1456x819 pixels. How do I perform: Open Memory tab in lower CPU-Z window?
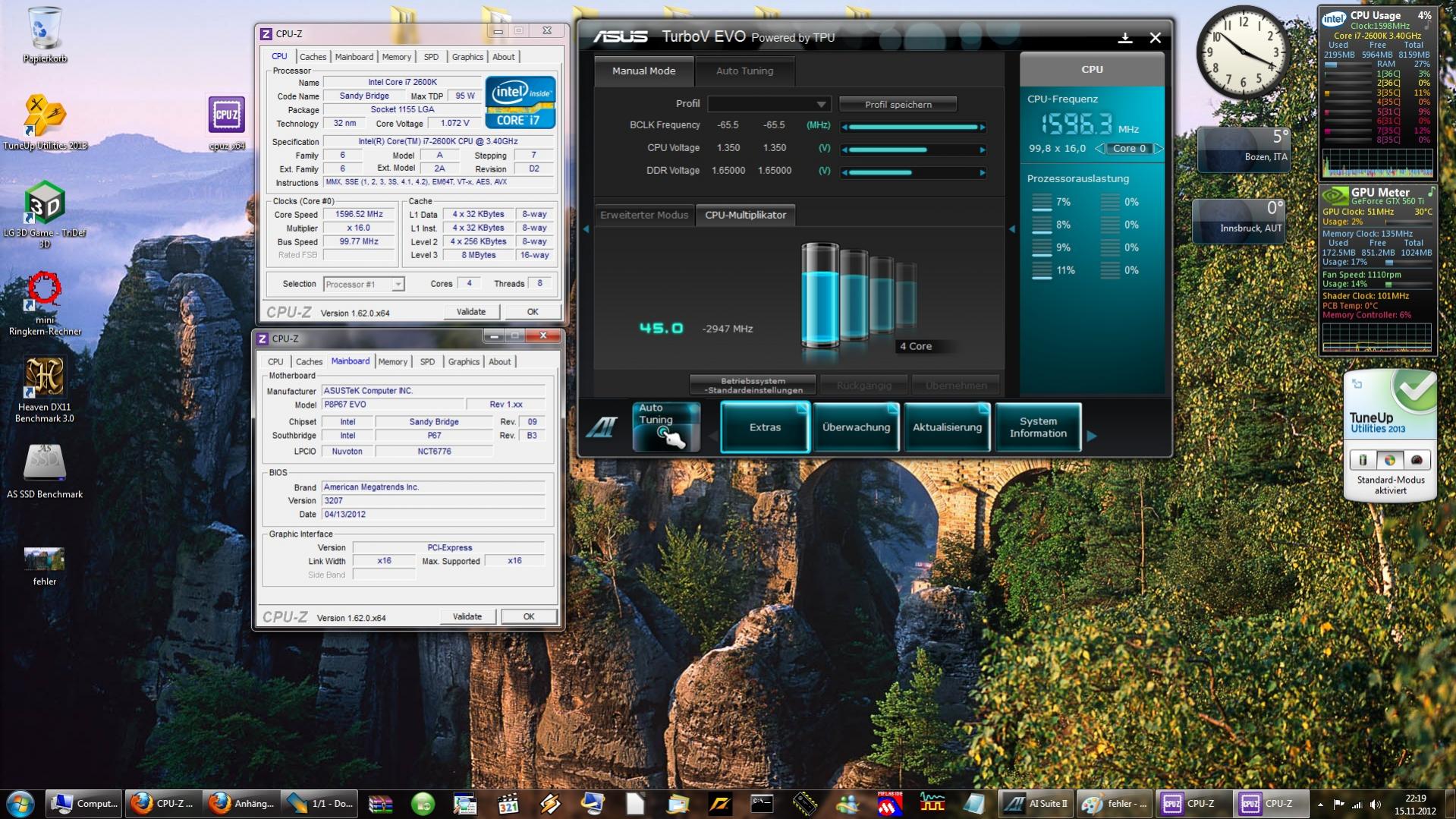tap(392, 362)
